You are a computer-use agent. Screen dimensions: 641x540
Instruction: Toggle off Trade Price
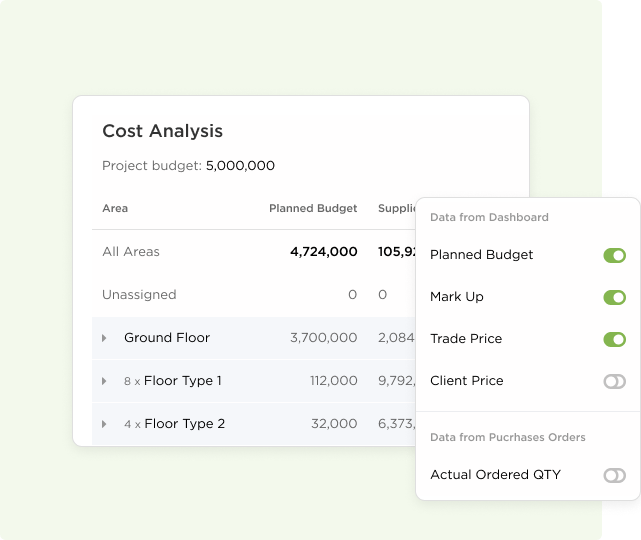click(614, 339)
